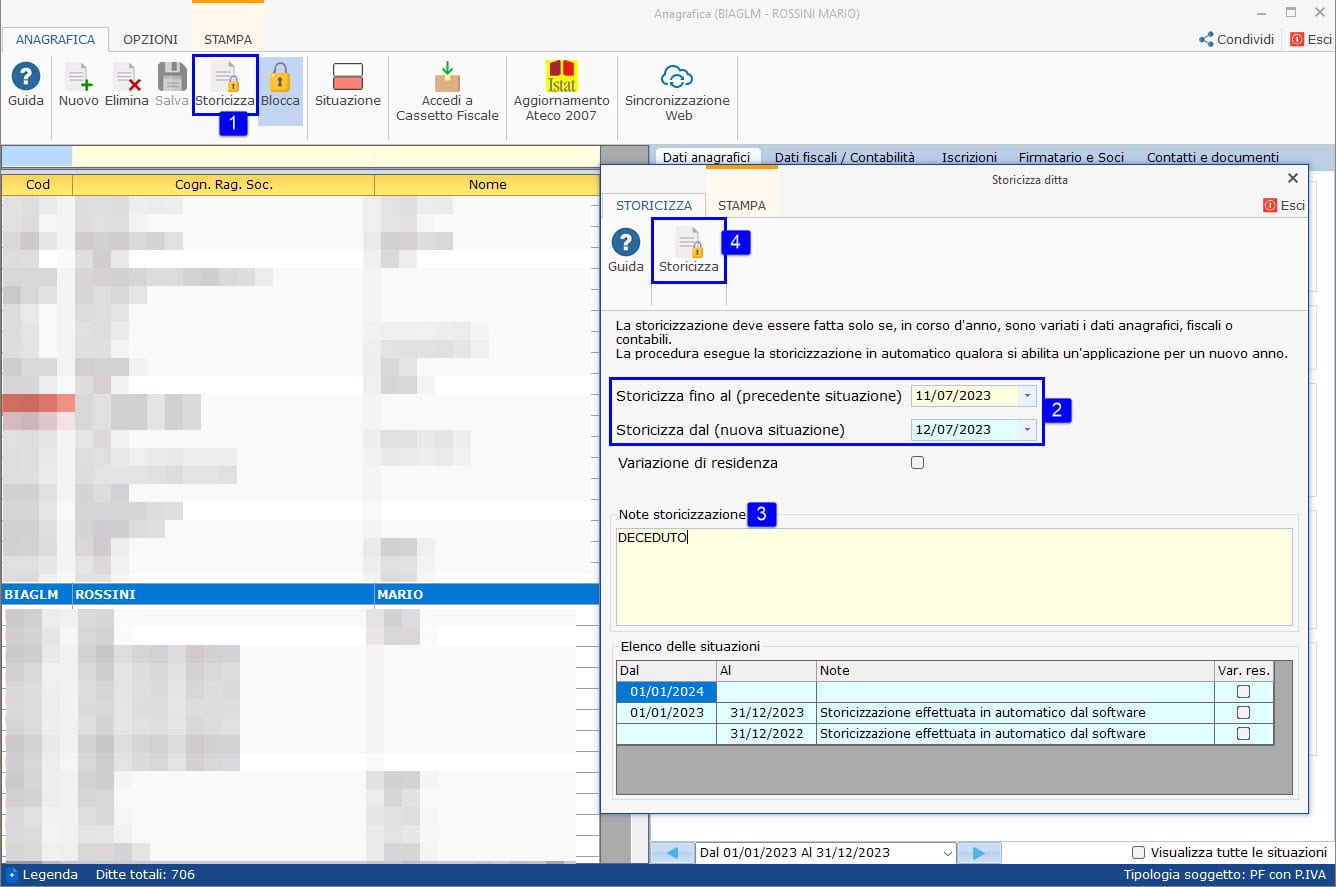Click the Elimina delete icon

click(x=126, y=85)
